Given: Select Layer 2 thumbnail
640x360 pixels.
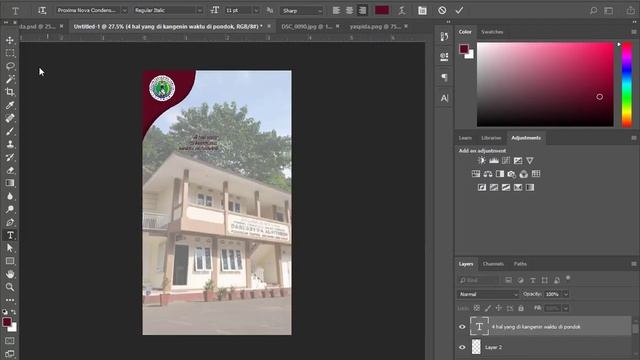Looking at the screenshot, I should pyautogui.click(x=476, y=347).
